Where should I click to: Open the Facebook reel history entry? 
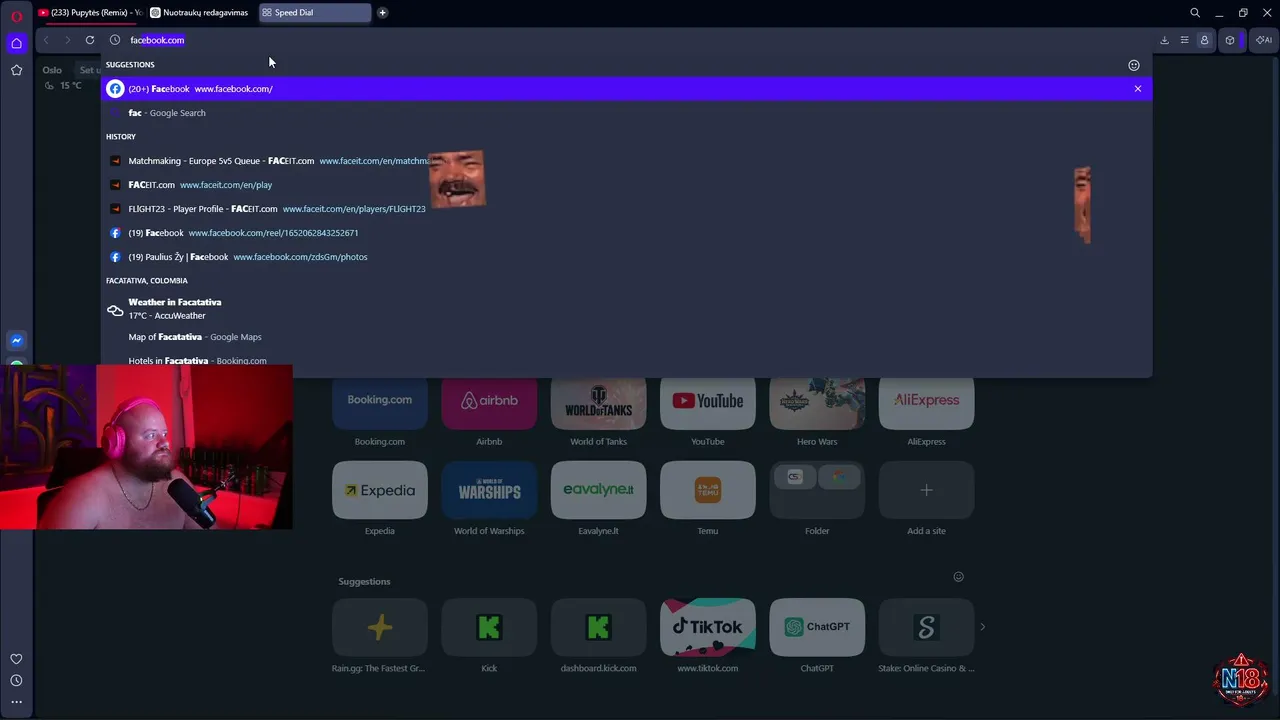pyautogui.click(x=626, y=233)
